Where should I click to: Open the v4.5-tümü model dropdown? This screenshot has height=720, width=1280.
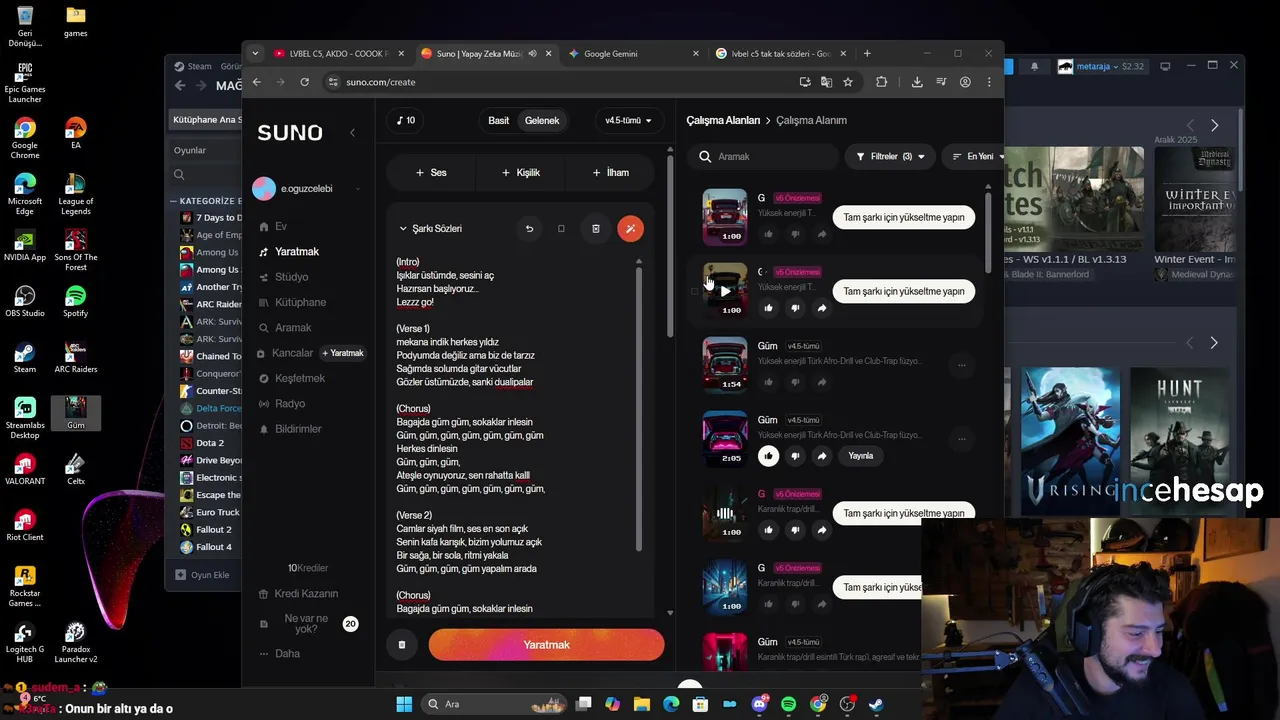[628, 120]
